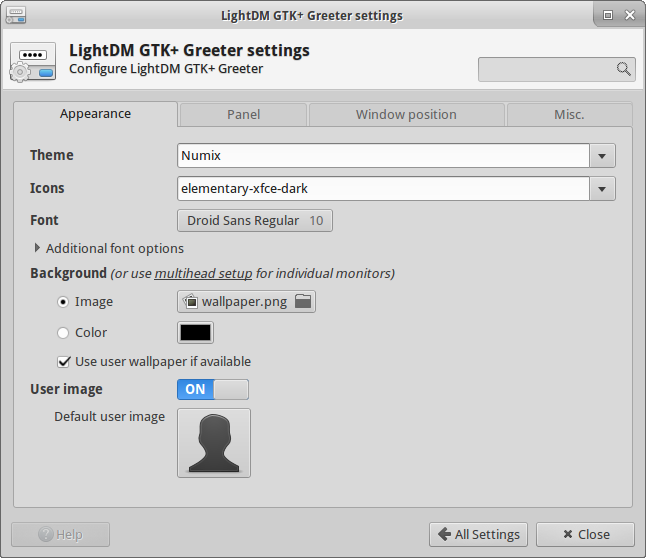Viewport: 646px width, 558px height.
Task: Click the Close button
Action: pyautogui.click(x=585, y=535)
